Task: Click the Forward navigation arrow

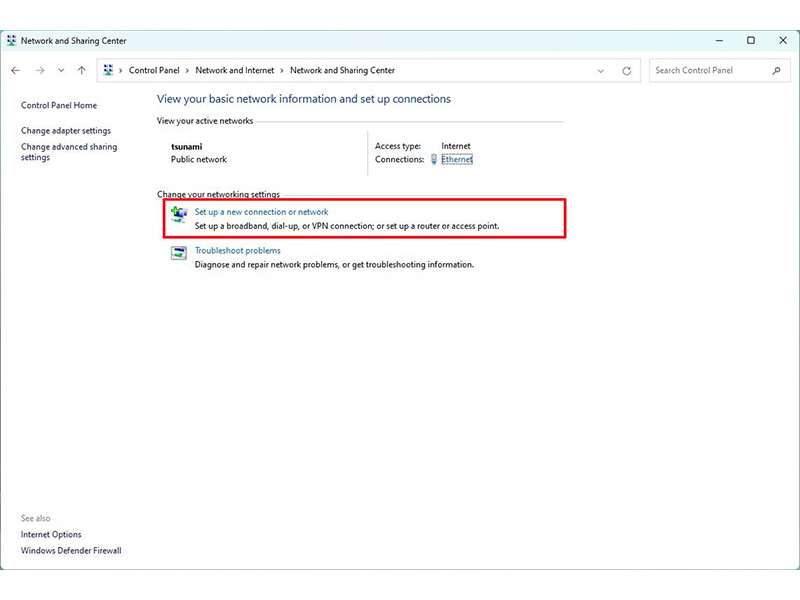Action: [x=40, y=70]
